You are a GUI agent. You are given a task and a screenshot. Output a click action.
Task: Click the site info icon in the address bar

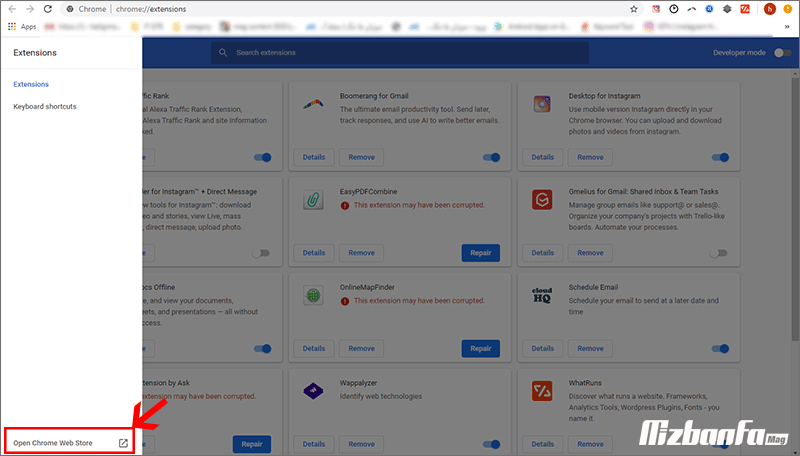pos(70,9)
